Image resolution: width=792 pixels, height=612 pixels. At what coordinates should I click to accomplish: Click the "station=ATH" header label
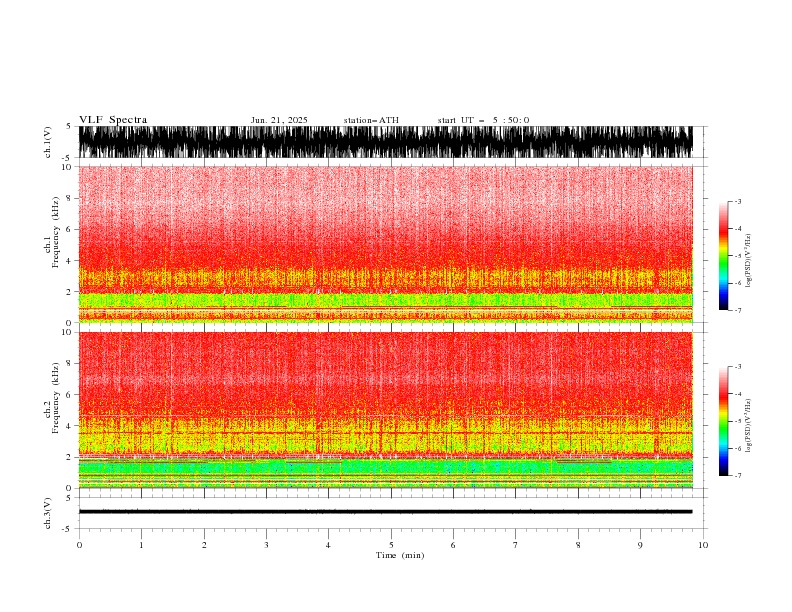click(x=371, y=120)
